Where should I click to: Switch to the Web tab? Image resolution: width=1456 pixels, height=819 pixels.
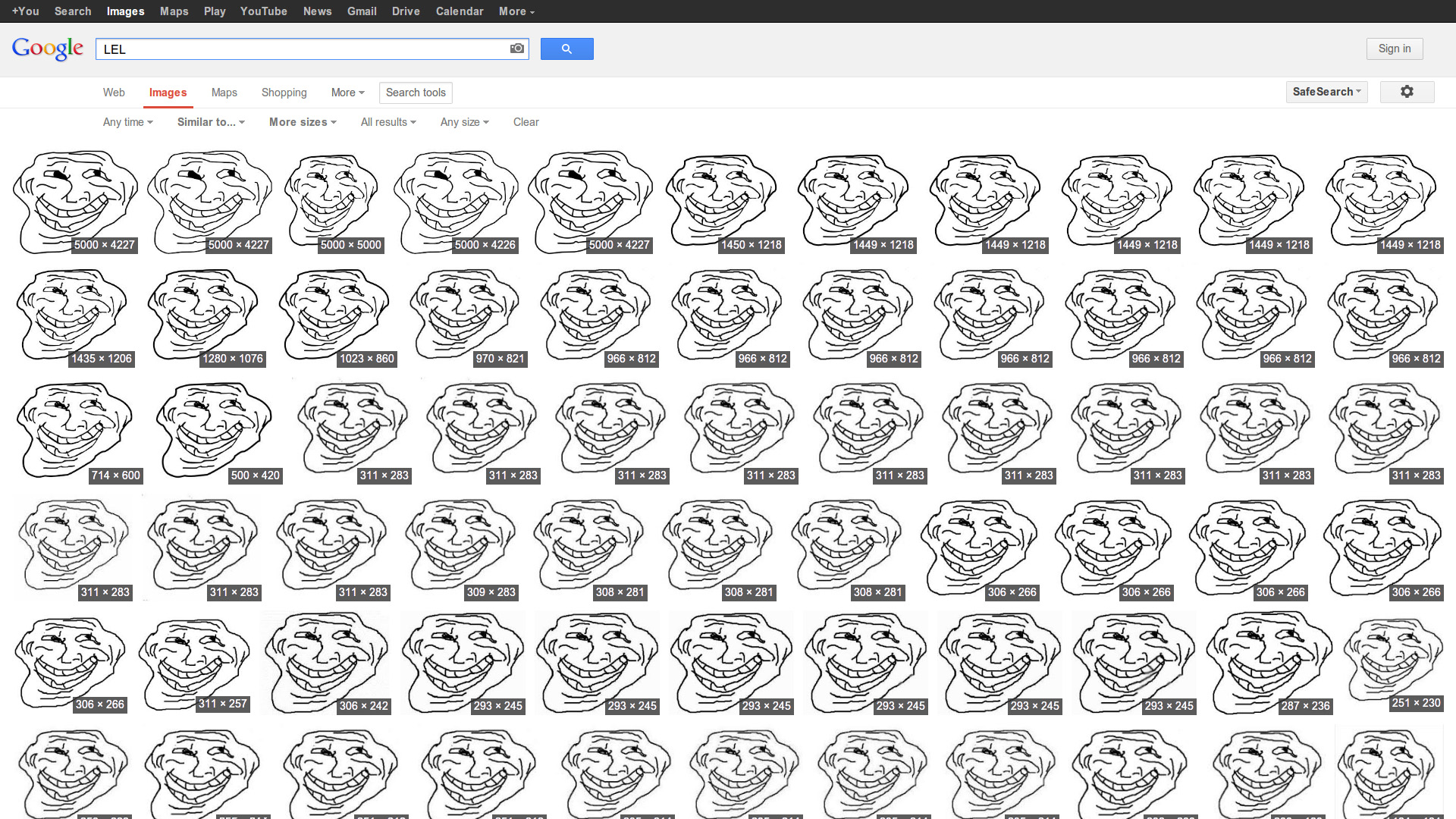click(x=114, y=93)
